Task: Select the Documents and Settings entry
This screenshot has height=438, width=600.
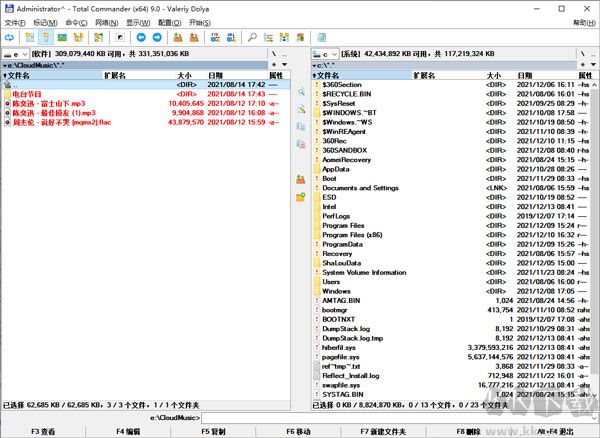Action: pos(452,188)
